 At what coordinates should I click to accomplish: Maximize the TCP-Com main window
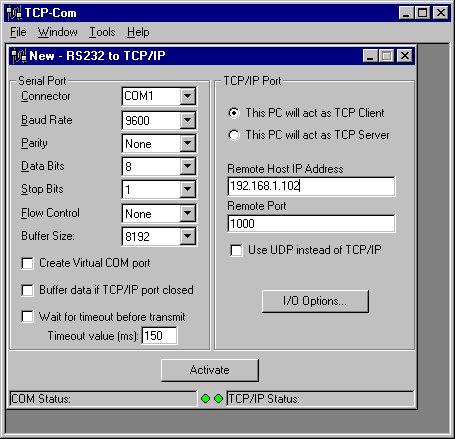(x=423, y=13)
